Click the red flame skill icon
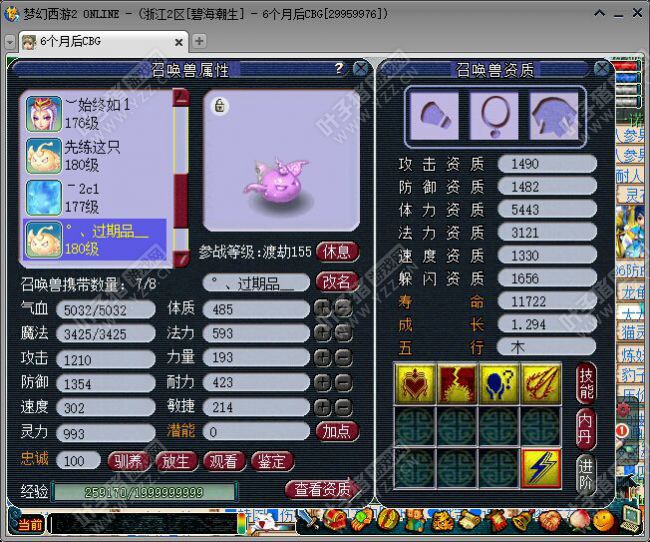This screenshot has height=542, width=650. click(x=456, y=384)
